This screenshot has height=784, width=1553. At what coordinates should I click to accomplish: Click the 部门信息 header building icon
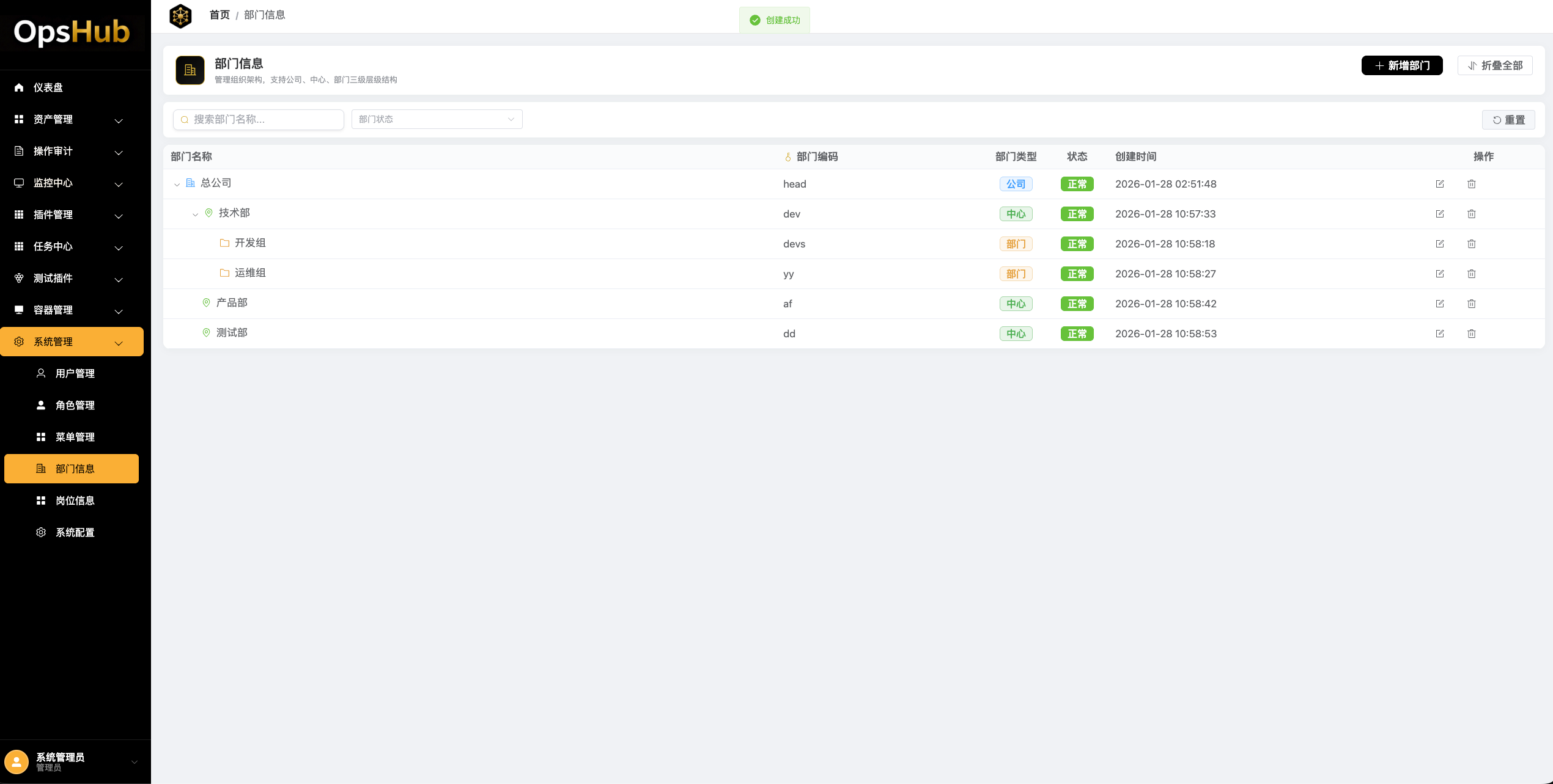click(x=190, y=70)
